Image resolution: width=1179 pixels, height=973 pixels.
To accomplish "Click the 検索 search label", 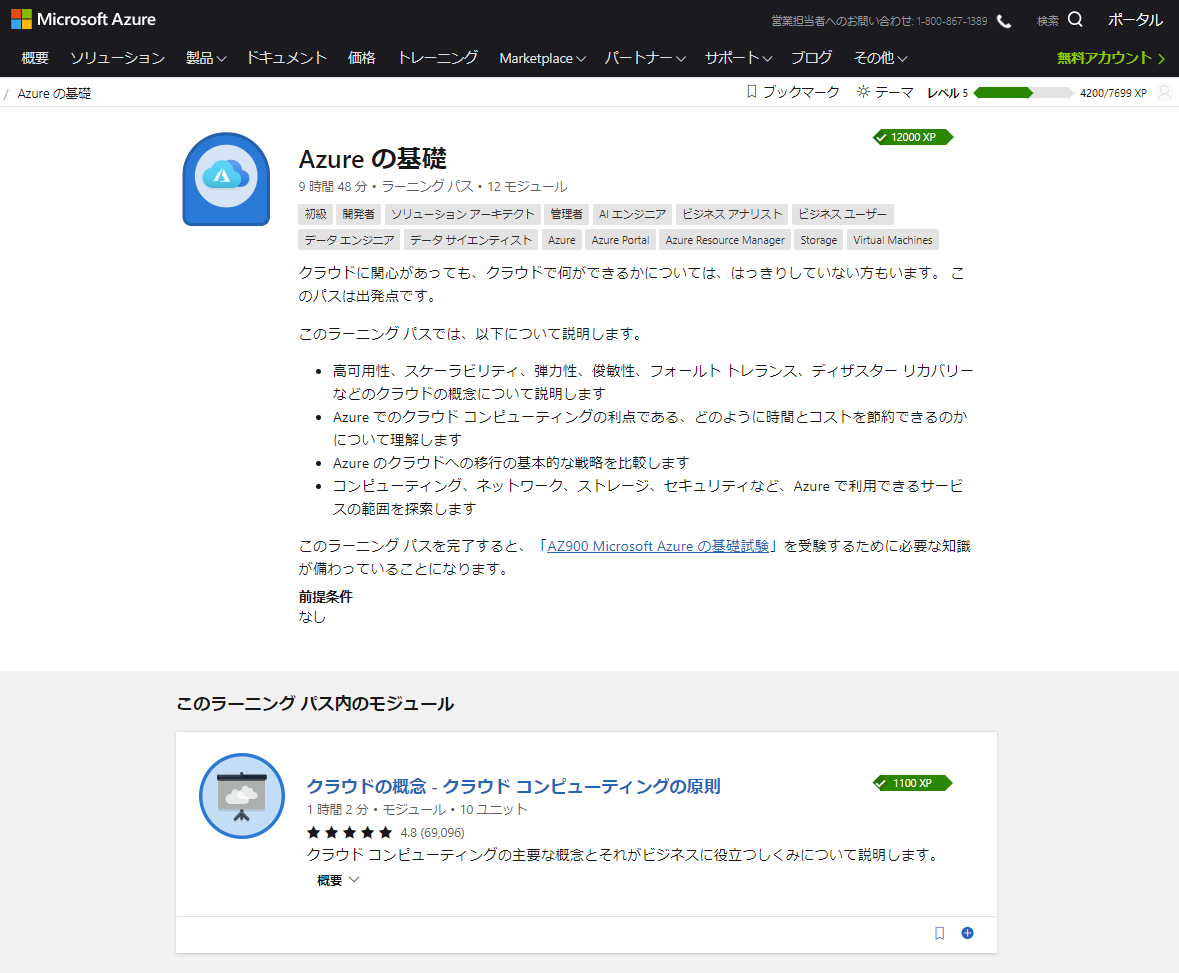I will coord(1047,21).
